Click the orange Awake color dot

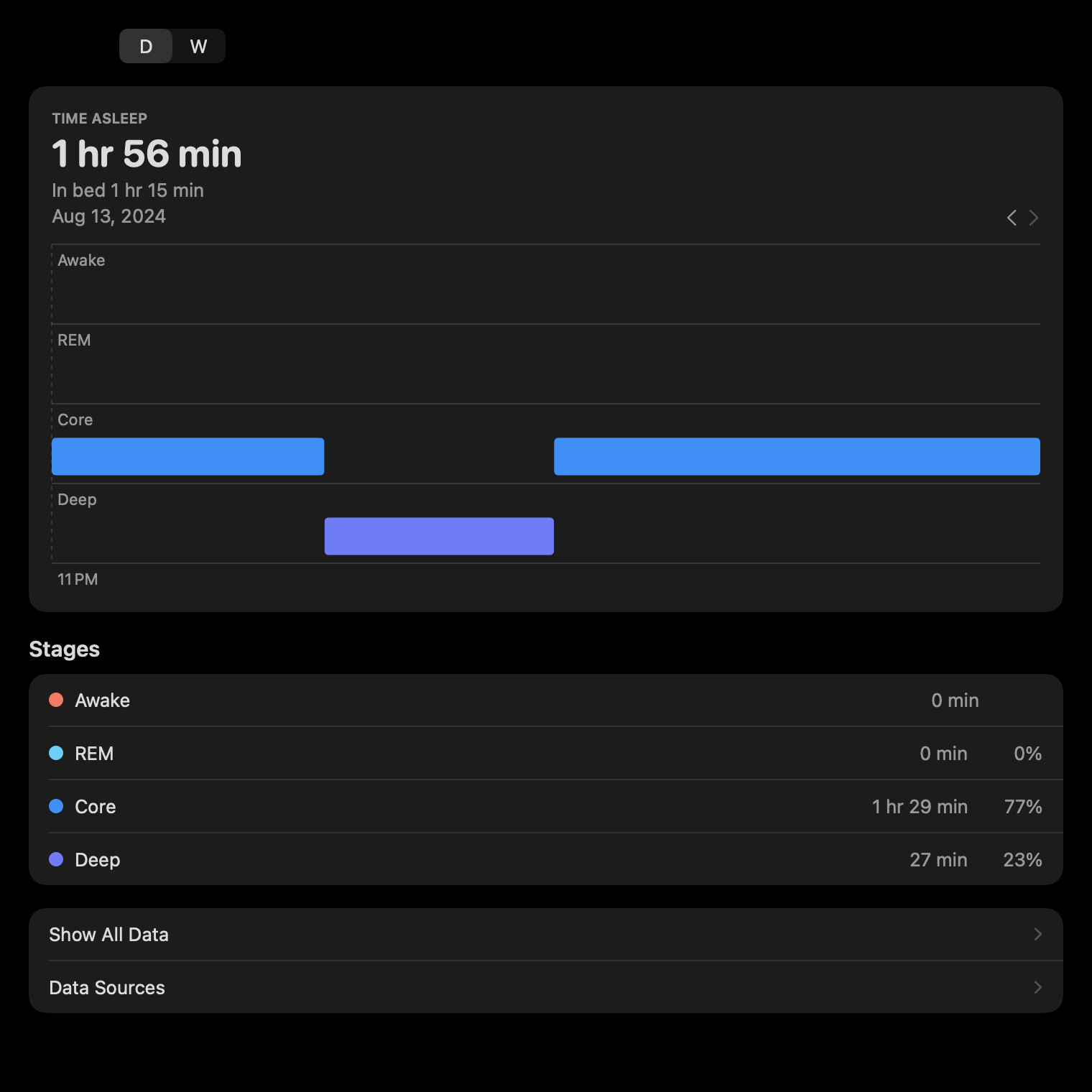tap(56, 700)
